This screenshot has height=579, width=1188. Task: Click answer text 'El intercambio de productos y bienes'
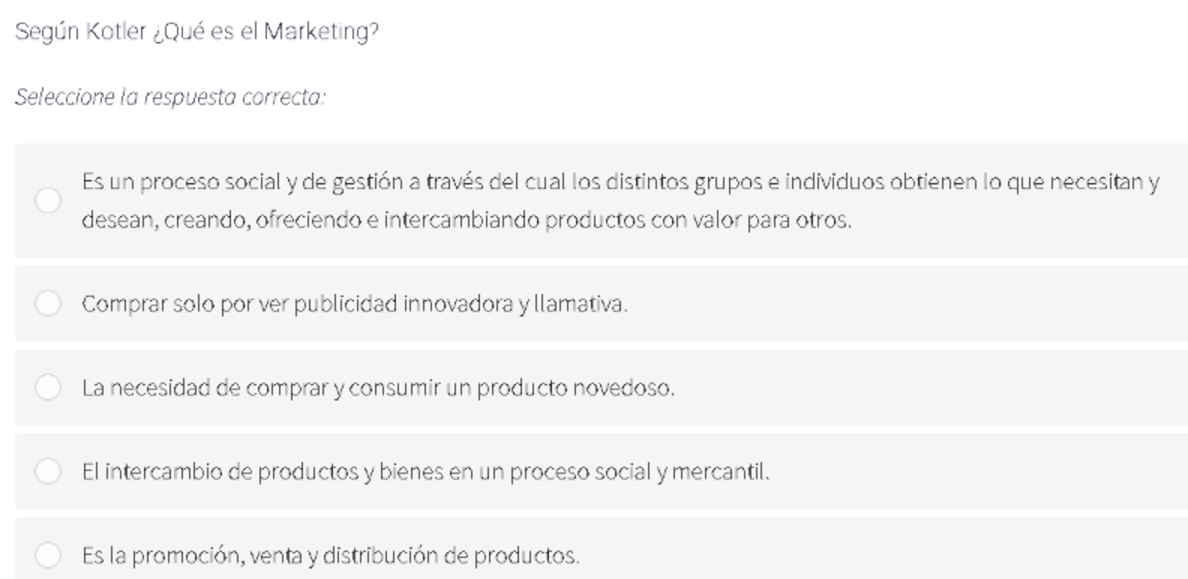click(x=426, y=472)
